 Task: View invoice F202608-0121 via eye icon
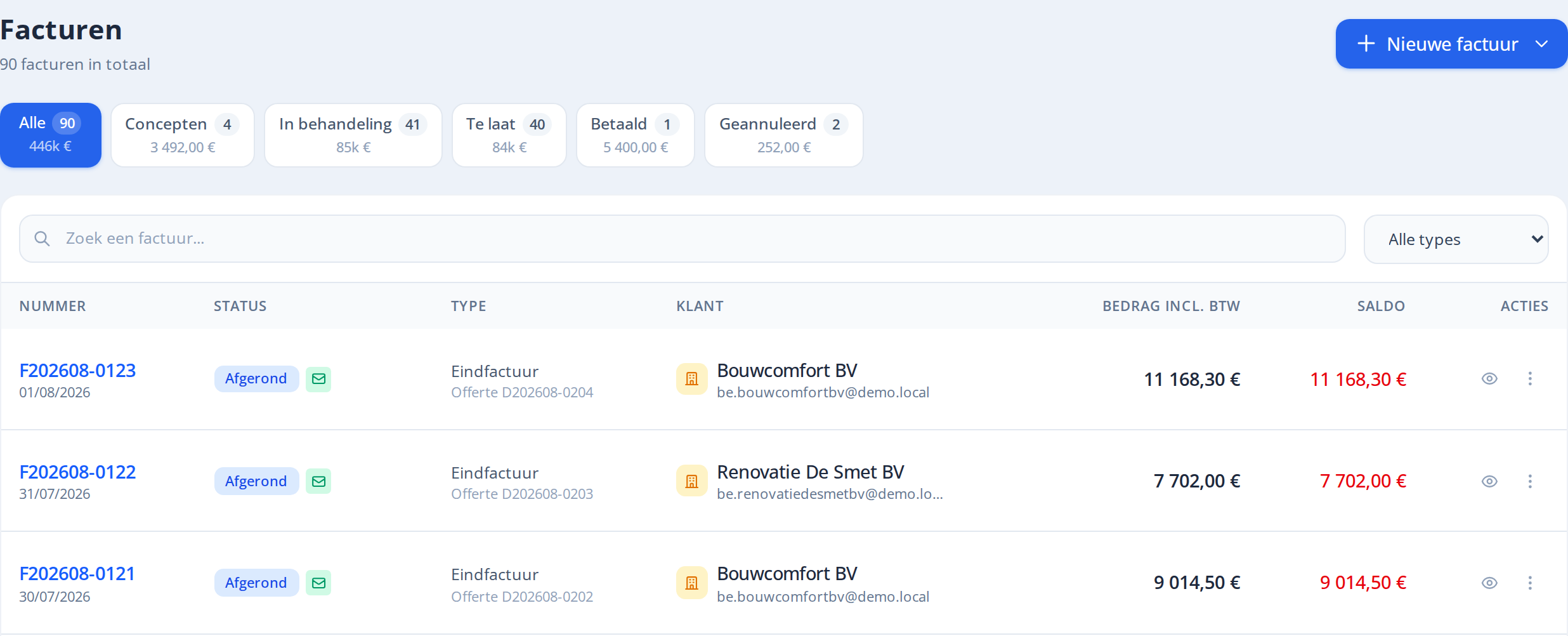coord(1489,583)
